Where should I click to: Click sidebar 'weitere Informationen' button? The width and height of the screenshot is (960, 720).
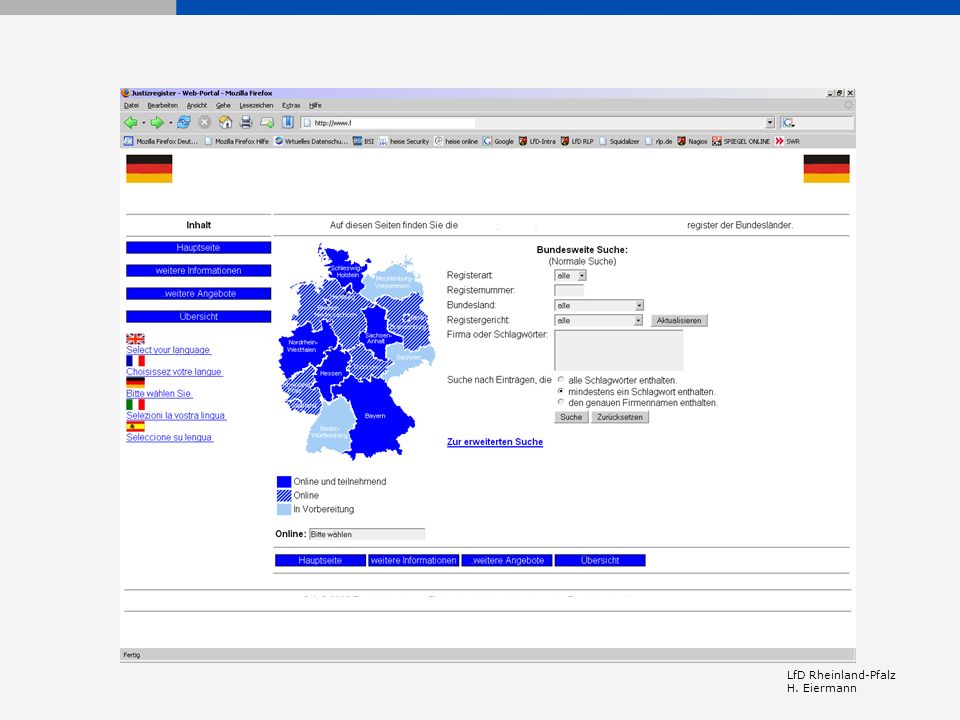pos(198,271)
